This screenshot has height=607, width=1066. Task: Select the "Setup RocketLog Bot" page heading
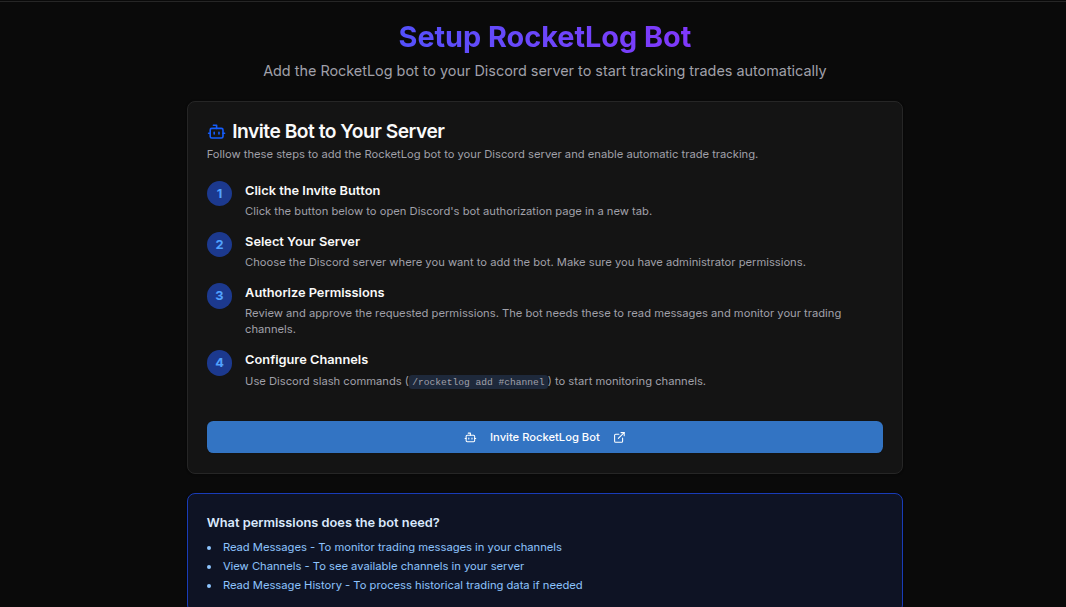pyautogui.click(x=544, y=36)
